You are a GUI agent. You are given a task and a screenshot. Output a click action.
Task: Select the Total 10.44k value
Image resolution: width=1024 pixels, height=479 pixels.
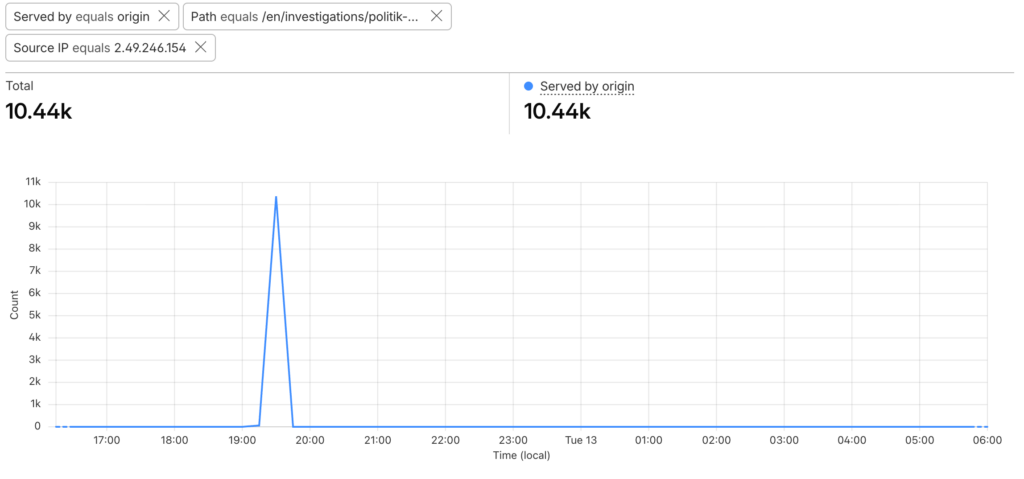(x=39, y=111)
